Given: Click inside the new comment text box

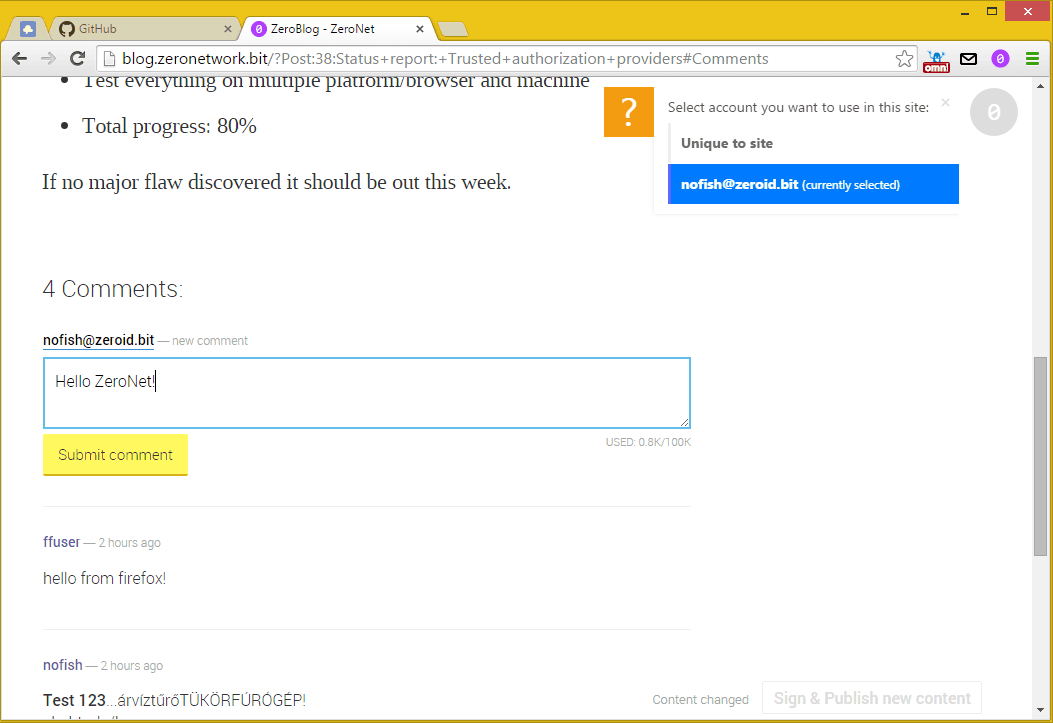Looking at the screenshot, I should [x=367, y=393].
